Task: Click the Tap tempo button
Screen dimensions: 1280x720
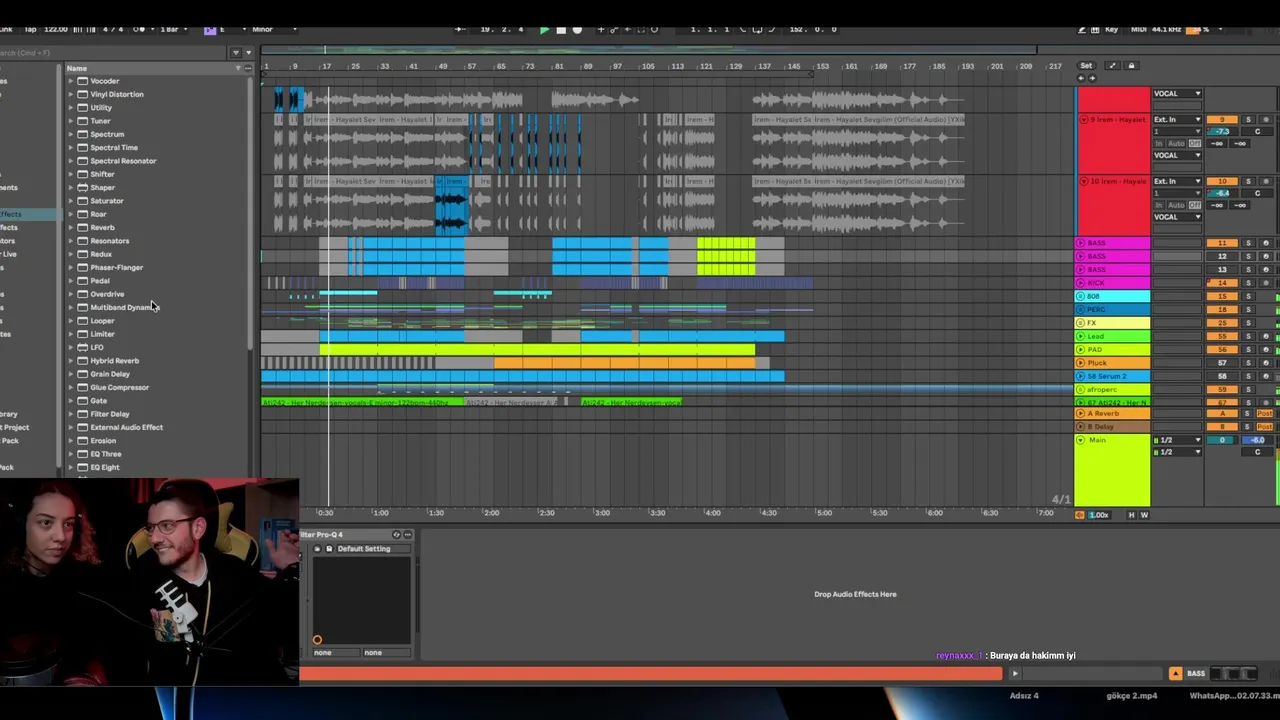Action: click(30, 29)
